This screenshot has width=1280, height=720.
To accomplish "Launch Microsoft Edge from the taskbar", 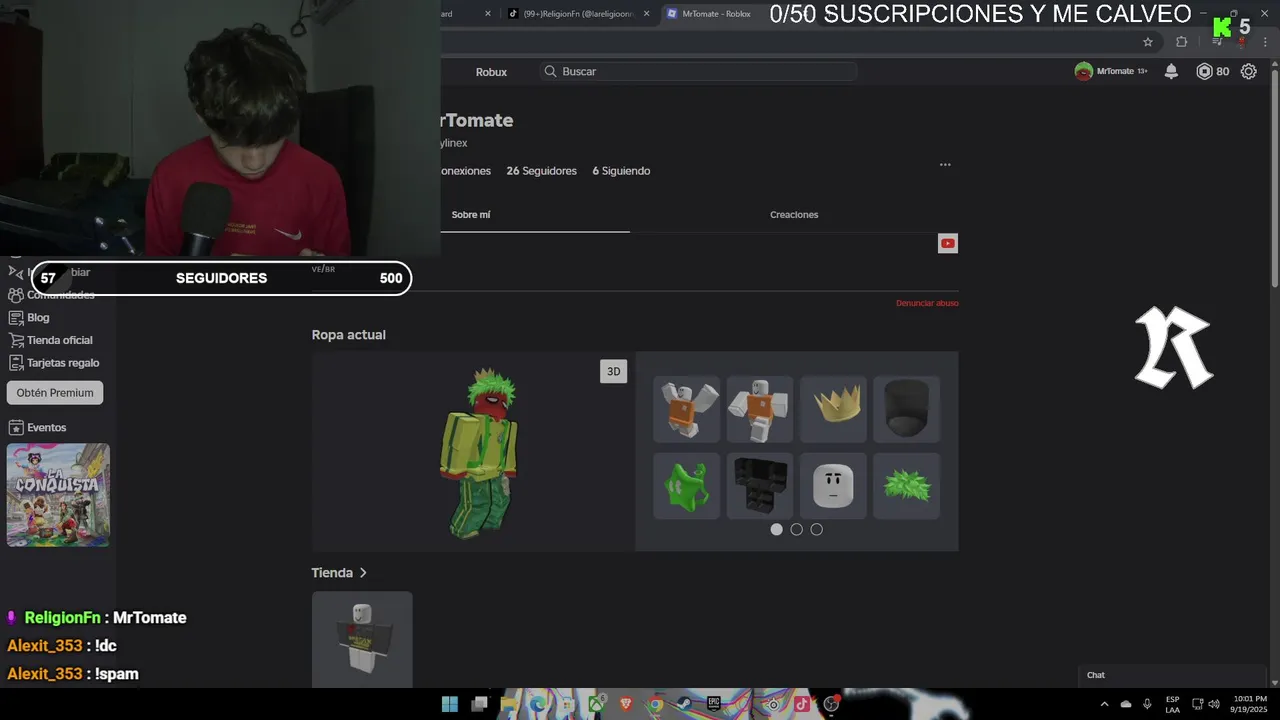I will [x=538, y=704].
